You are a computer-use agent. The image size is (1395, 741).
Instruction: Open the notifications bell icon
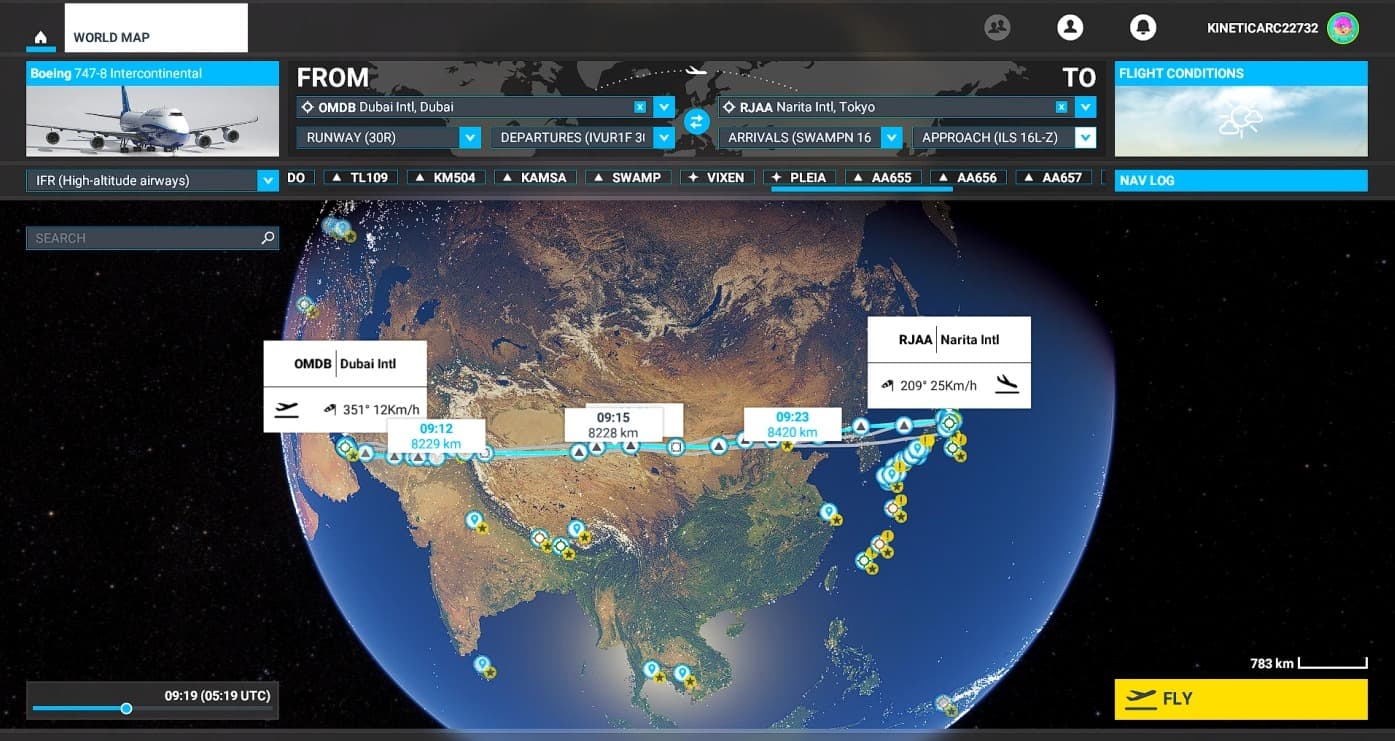tap(1143, 28)
